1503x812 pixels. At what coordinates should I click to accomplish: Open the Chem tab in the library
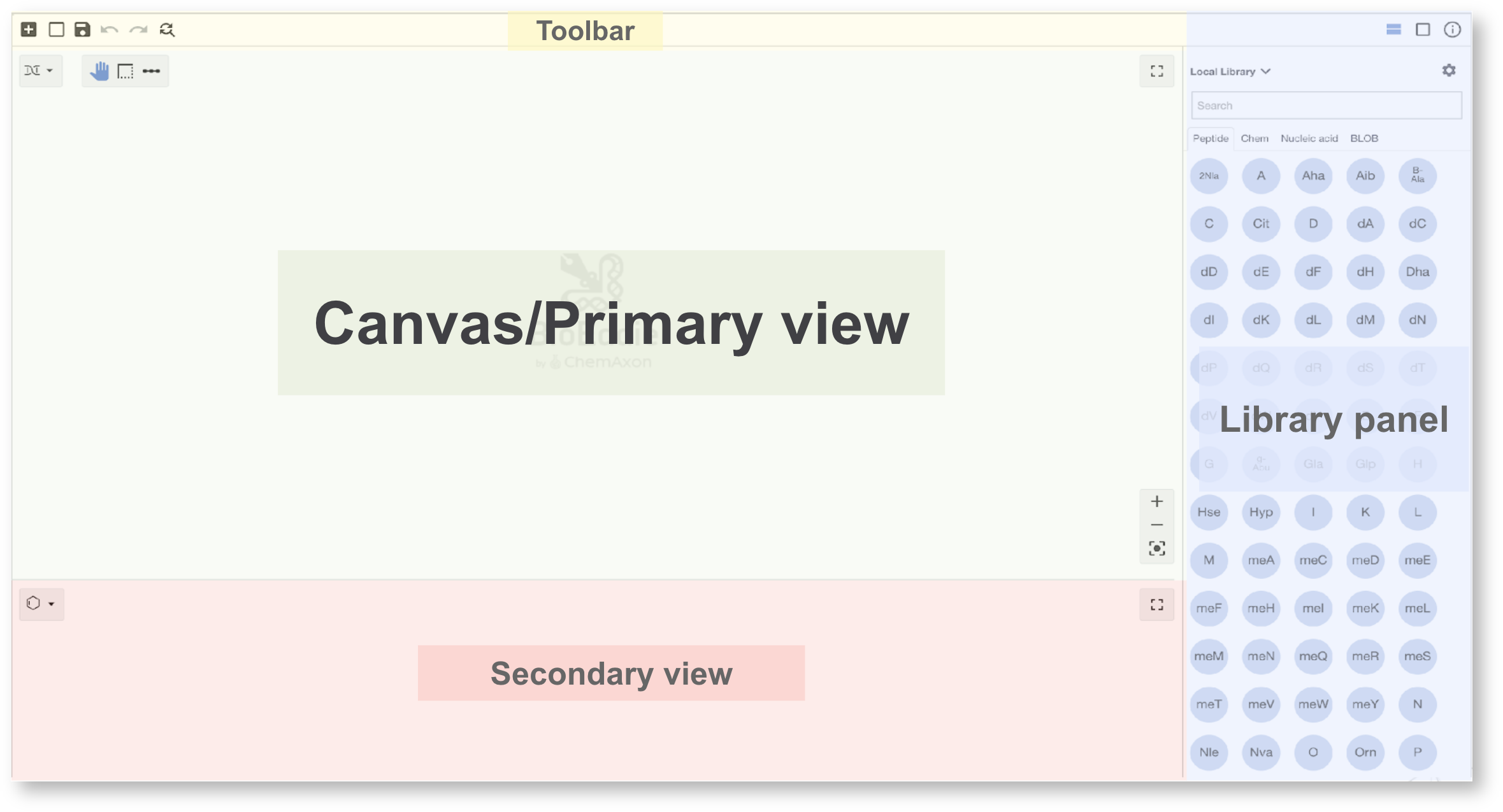click(x=1255, y=138)
